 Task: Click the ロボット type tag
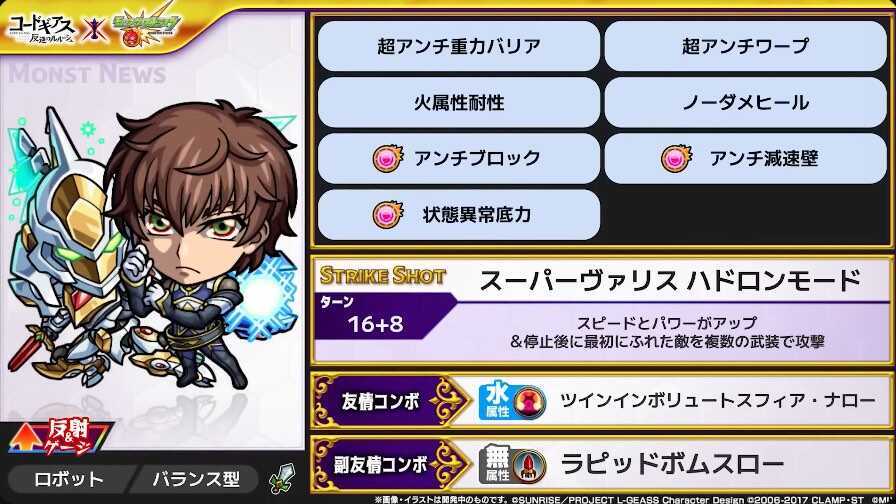69,479
